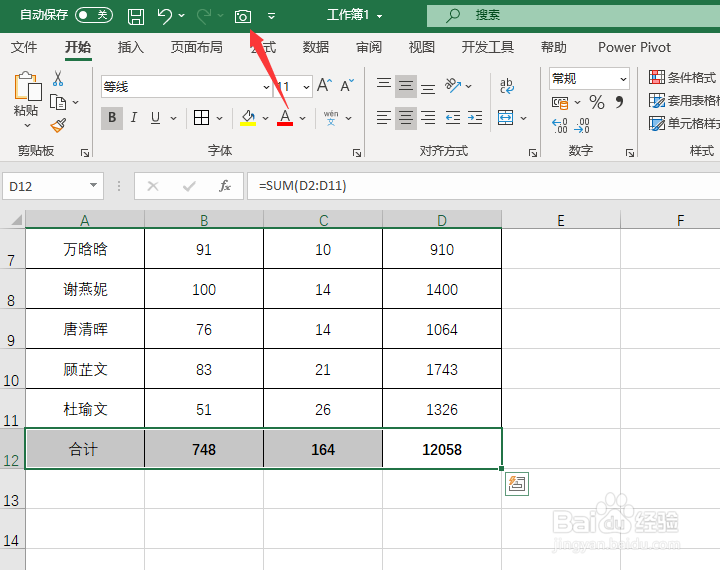Screen dimensions: 720x570
Task: Click Merge & Center icon
Action: coord(506,118)
